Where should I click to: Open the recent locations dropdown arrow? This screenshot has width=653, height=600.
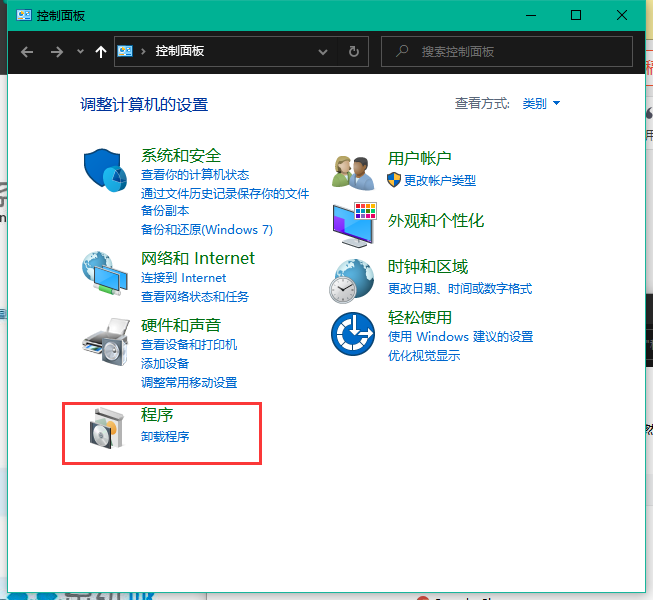coord(80,52)
